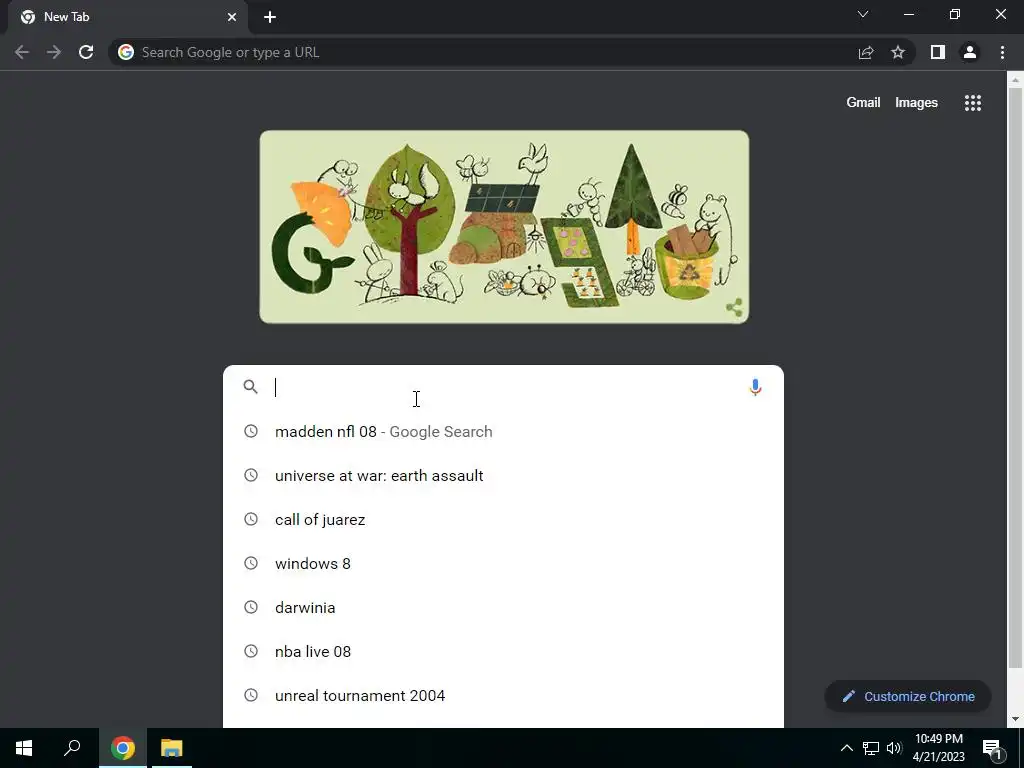Screen dimensions: 1024x768
Task: Click the page vertical scrollbar thumb
Action: pos(1015,379)
